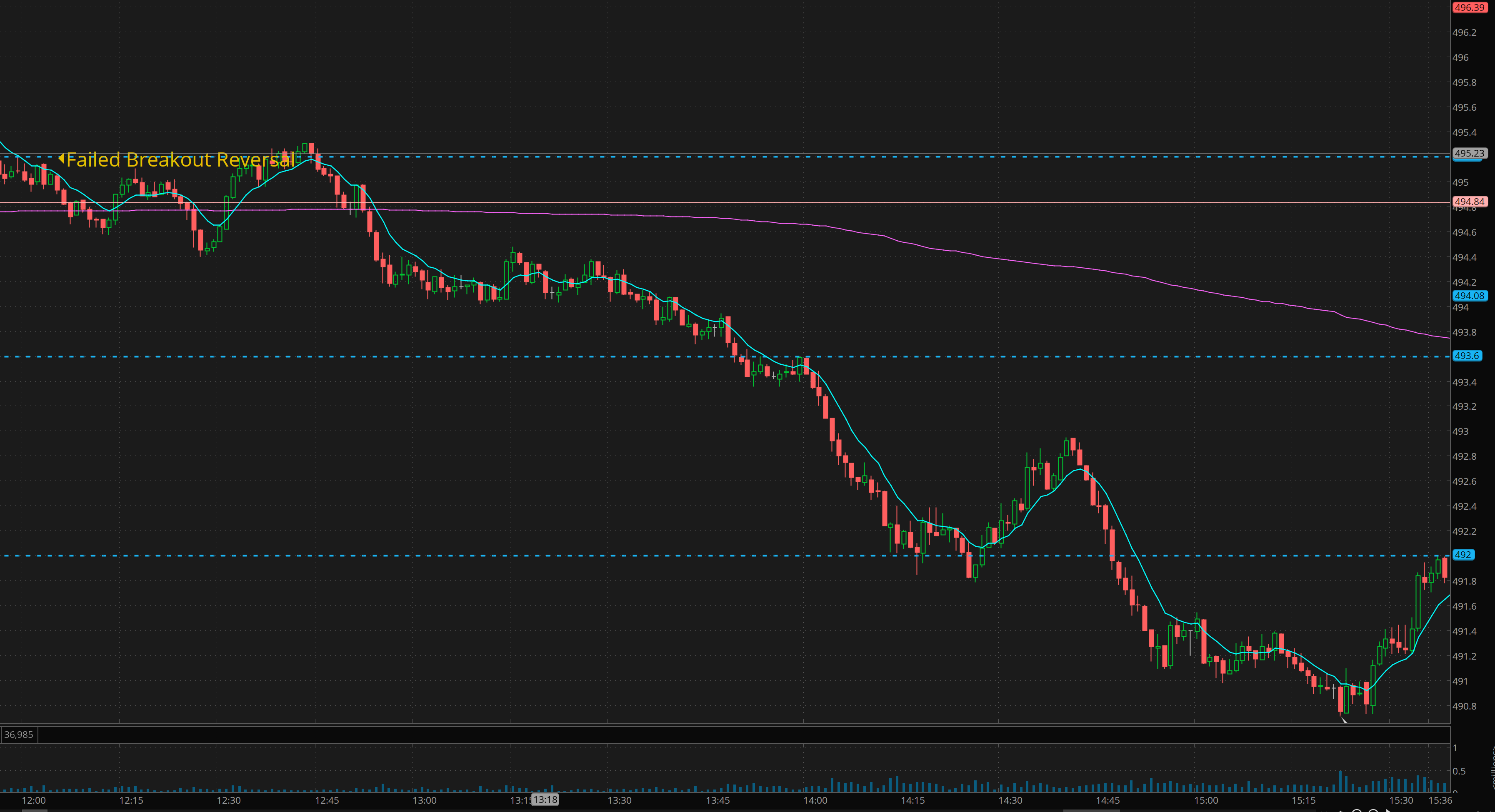
Task: Click the 496 price axis label
Action: (x=1460, y=57)
